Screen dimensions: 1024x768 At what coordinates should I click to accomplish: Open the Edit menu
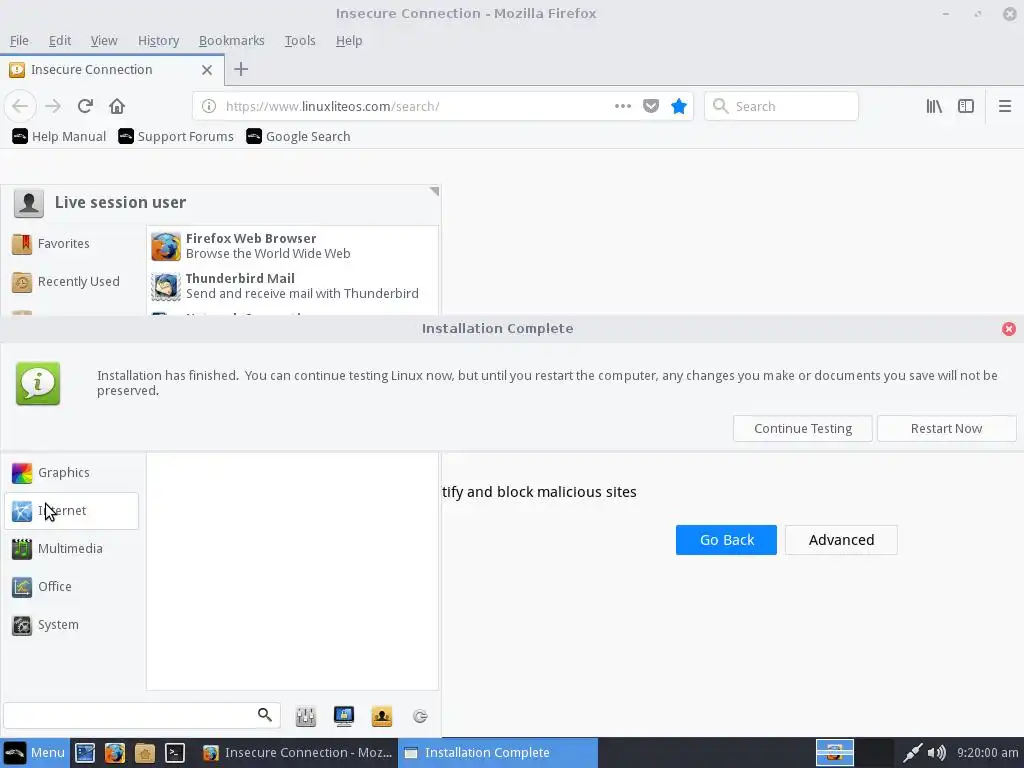point(59,40)
